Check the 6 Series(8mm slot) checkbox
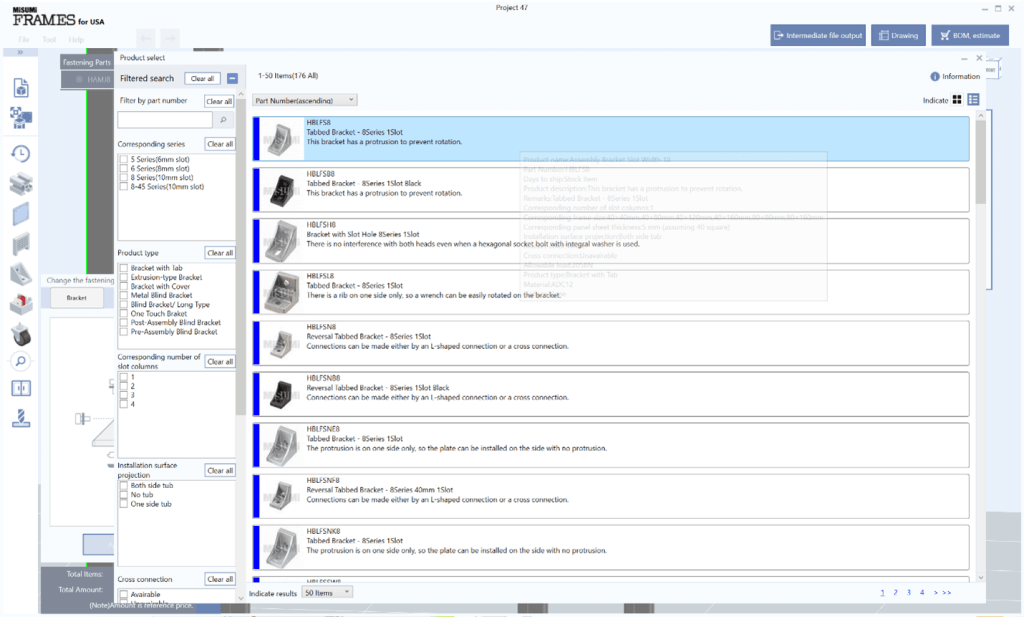The image size is (1024, 617). point(123,168)
